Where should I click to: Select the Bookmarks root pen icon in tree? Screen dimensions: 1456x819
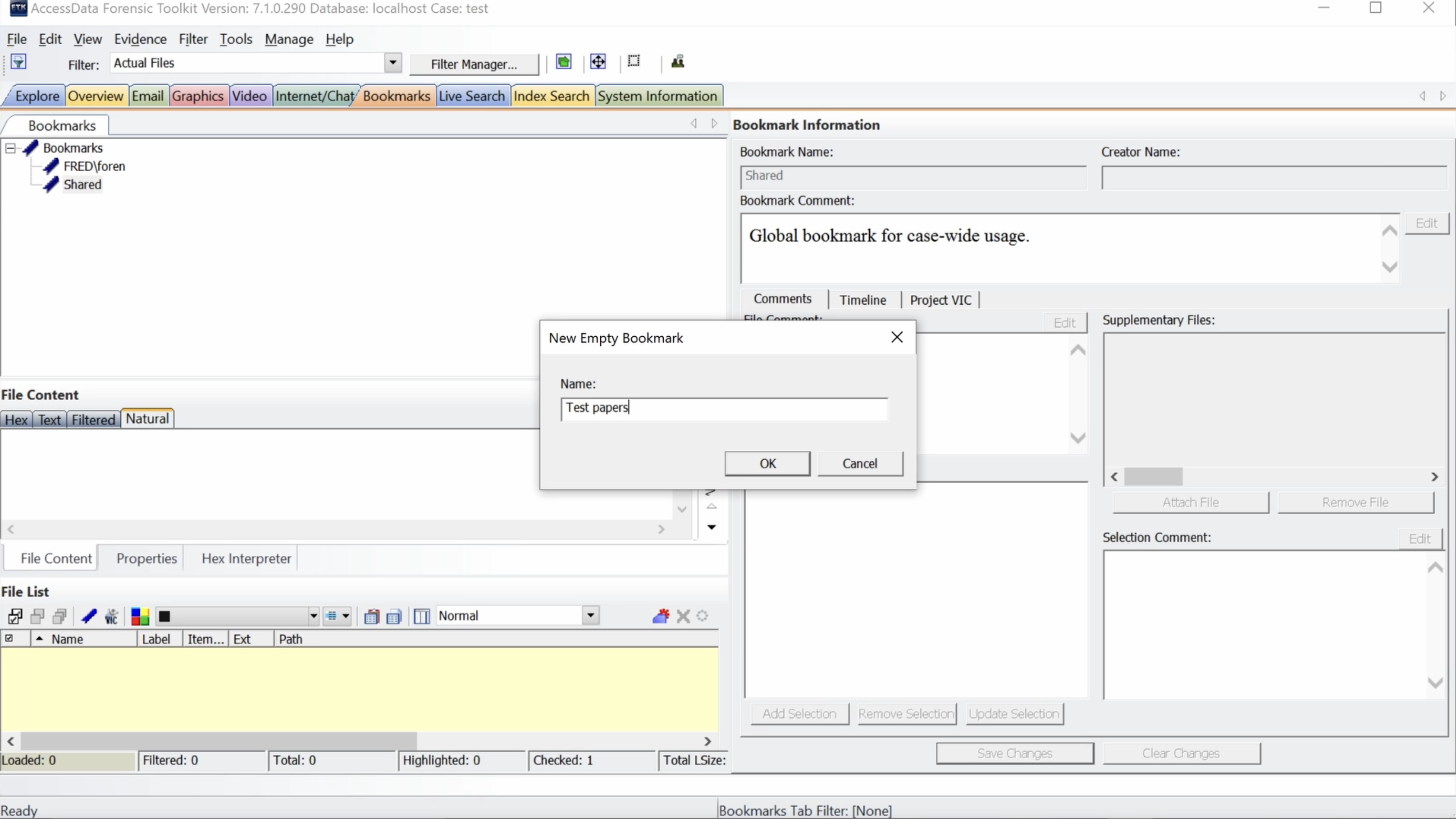point(31,148)
